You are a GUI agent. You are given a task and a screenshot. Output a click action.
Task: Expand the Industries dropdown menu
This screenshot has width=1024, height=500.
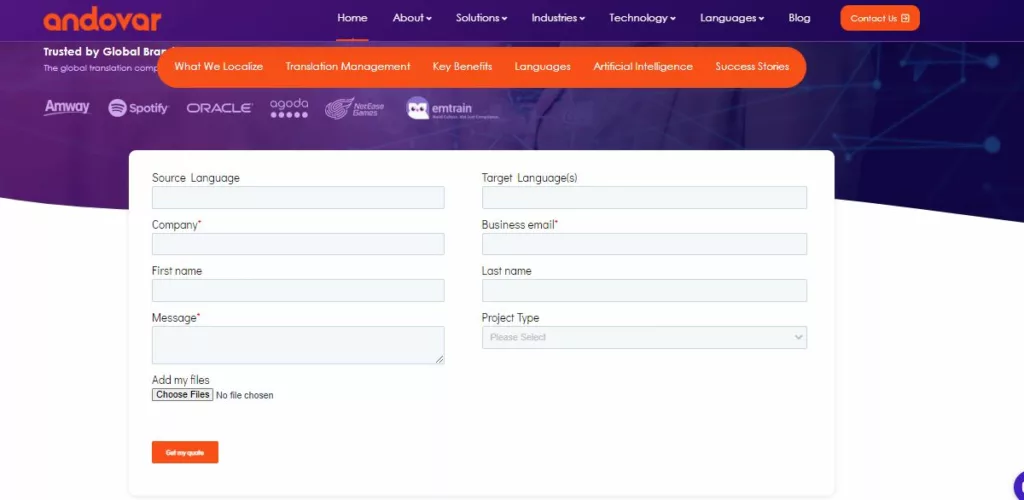pos(558,18)
